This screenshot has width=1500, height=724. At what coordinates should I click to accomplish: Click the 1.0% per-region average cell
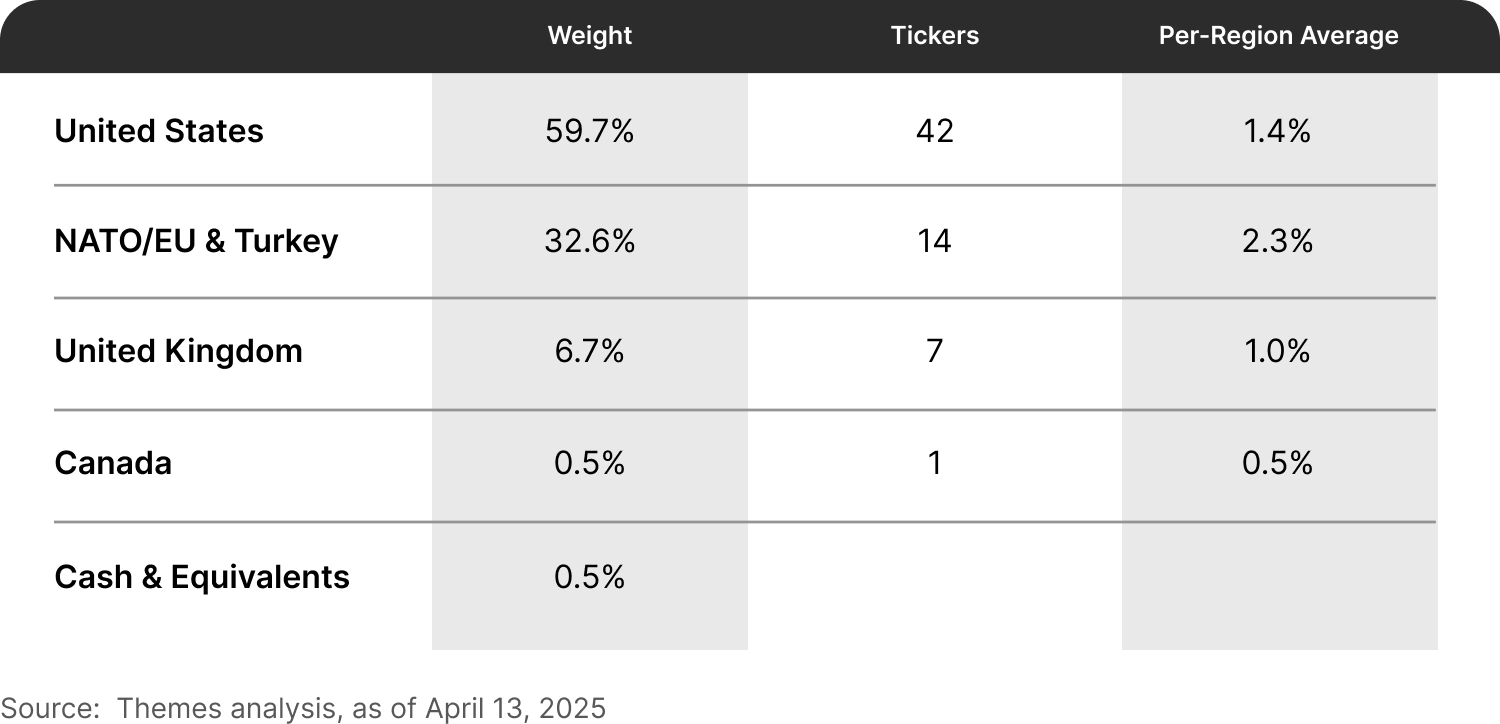click(x=1278, y=351)
